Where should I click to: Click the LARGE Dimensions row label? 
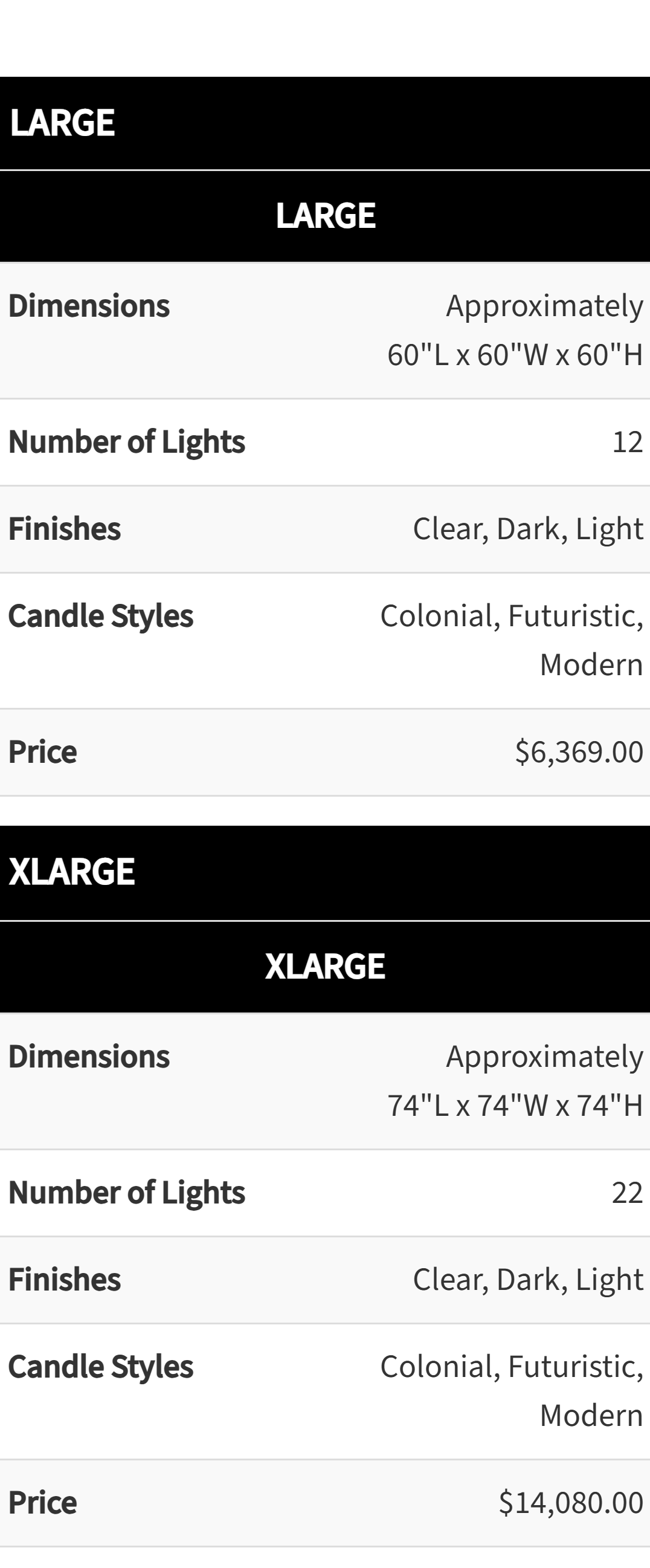coord(89,306)
